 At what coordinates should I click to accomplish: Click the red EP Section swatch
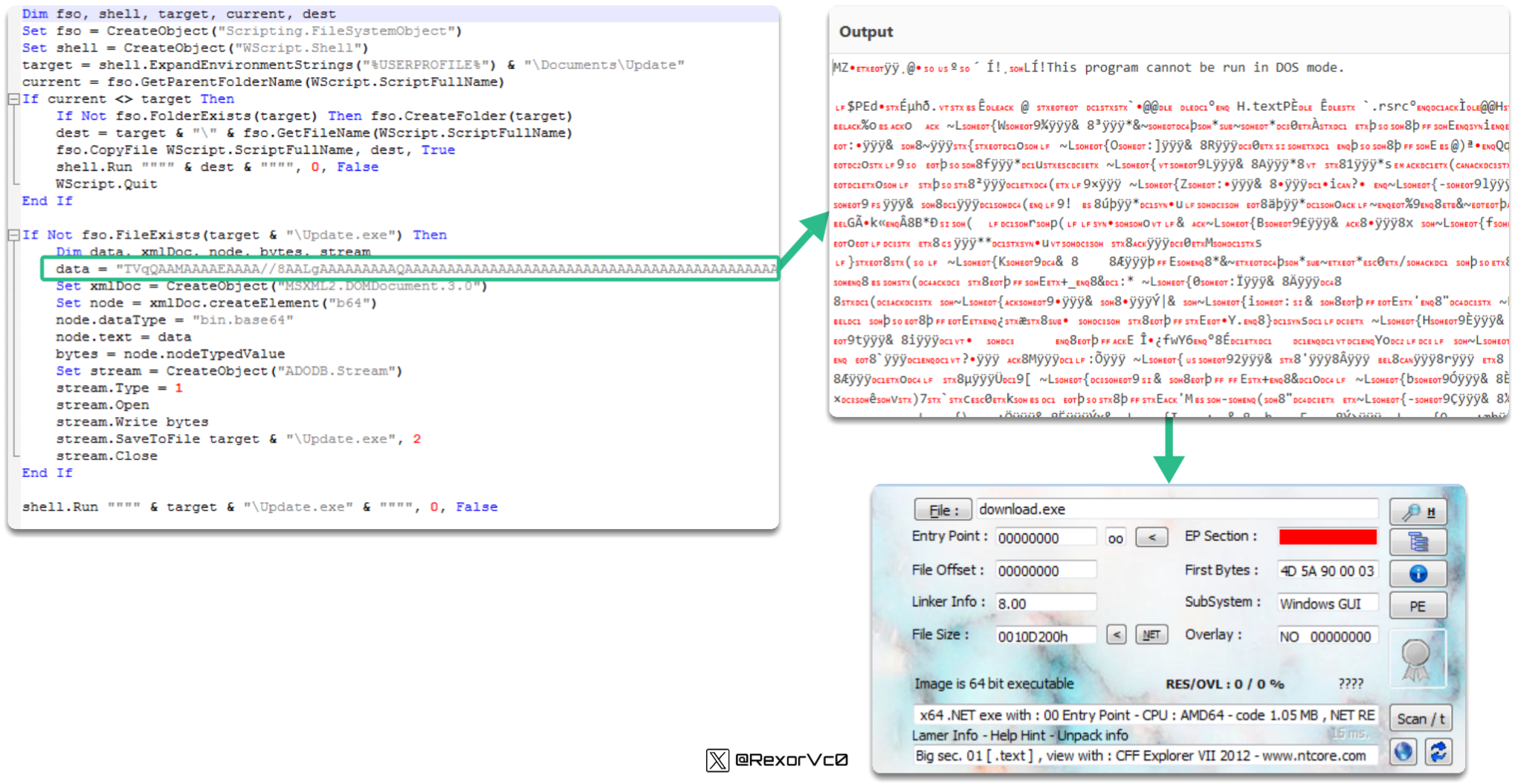coord(1327,537)
